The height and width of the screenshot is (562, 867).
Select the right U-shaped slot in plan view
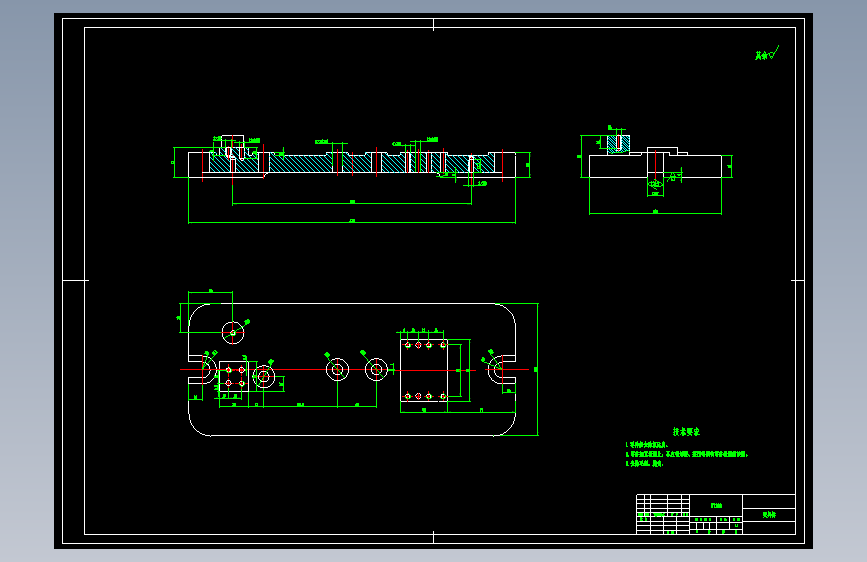[x=502, y=370]
